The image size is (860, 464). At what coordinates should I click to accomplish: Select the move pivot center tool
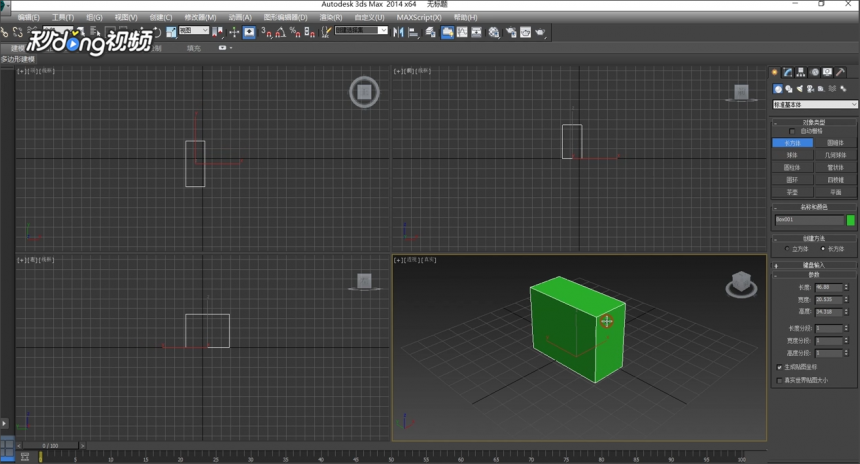218,32
